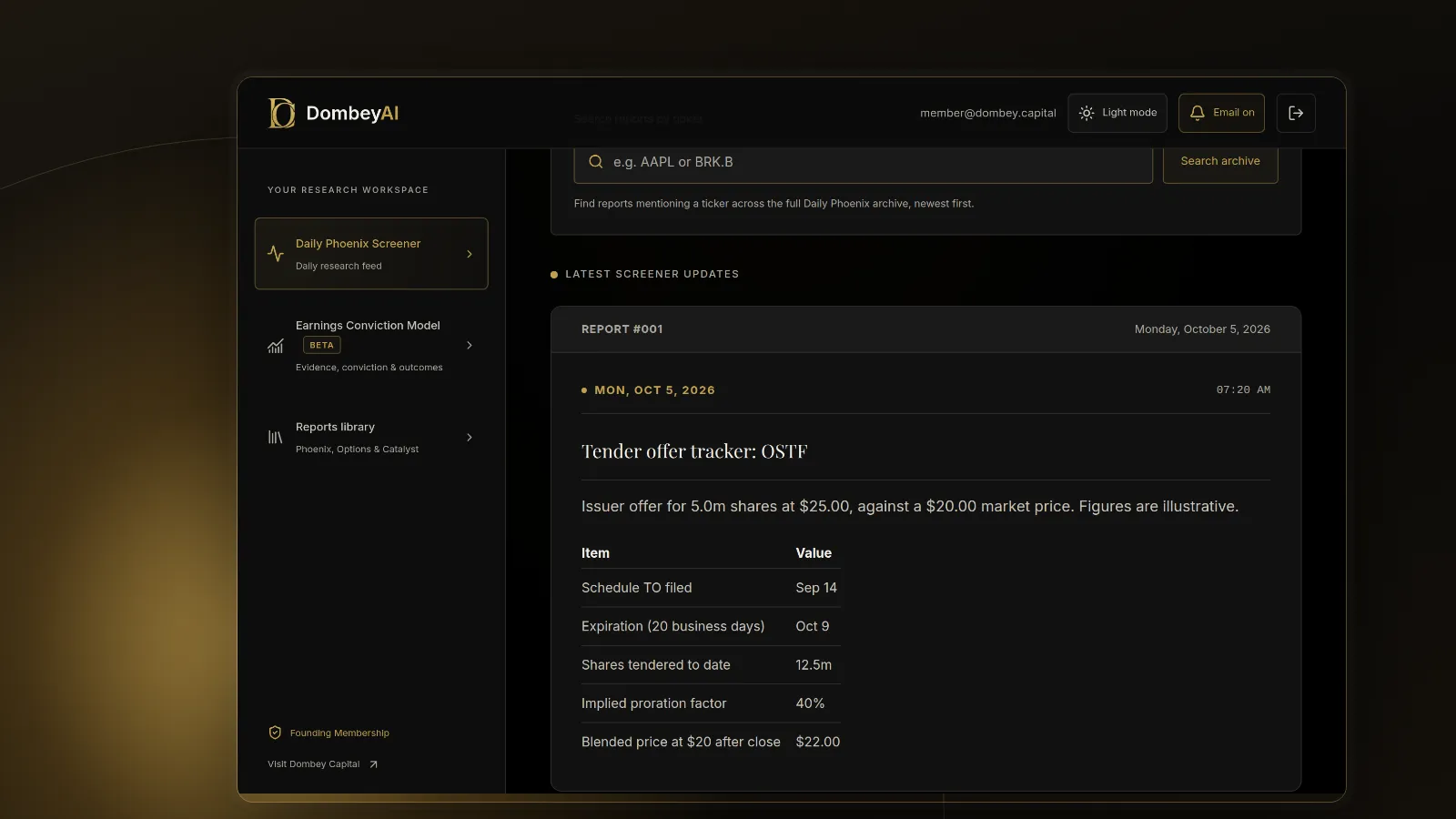This screenshot has height=819, width=1456.
Task: Click the 40% value
Action: (810, 703)
